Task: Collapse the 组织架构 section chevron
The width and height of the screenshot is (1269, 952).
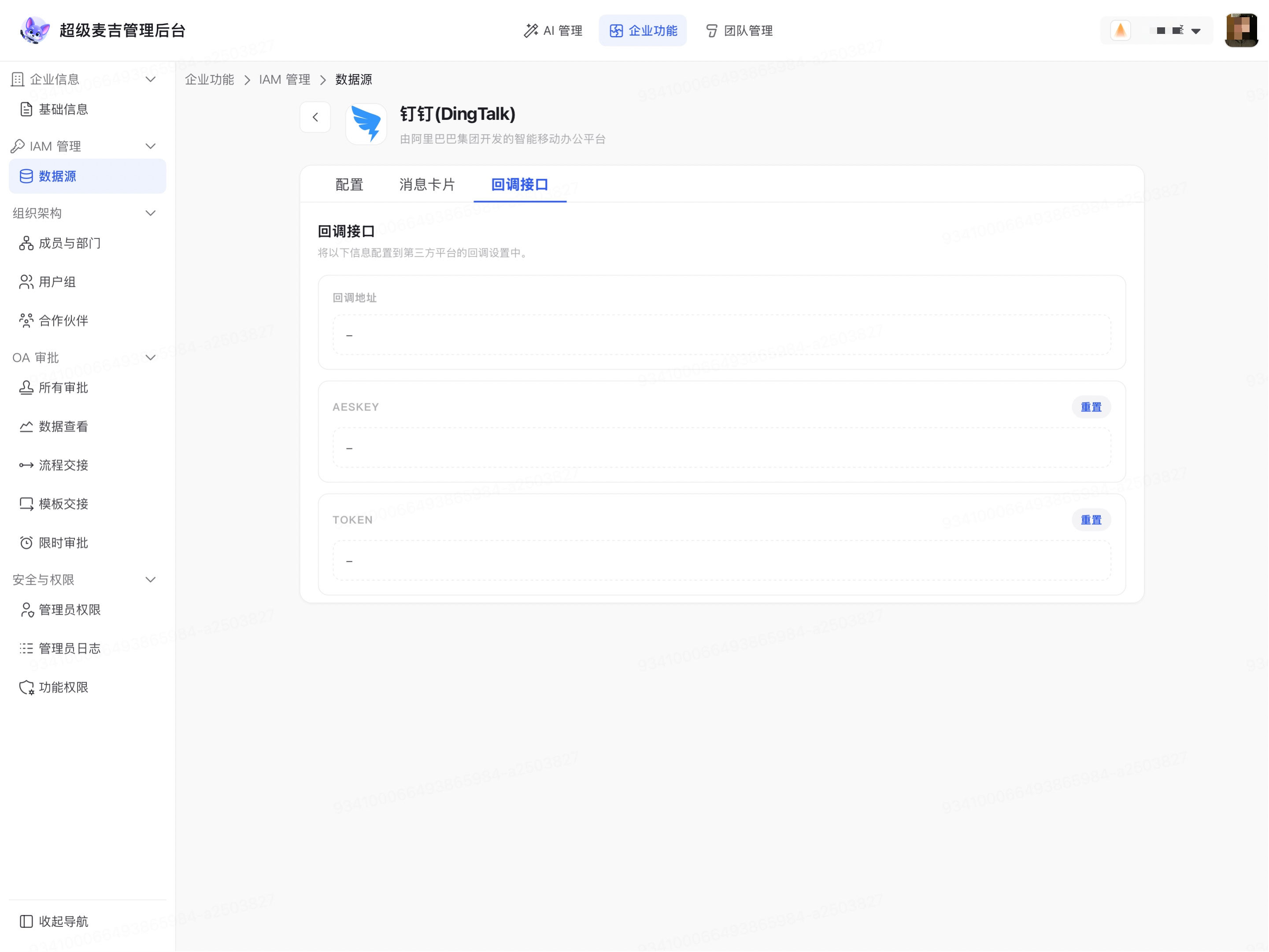Action: coord(150,214)
